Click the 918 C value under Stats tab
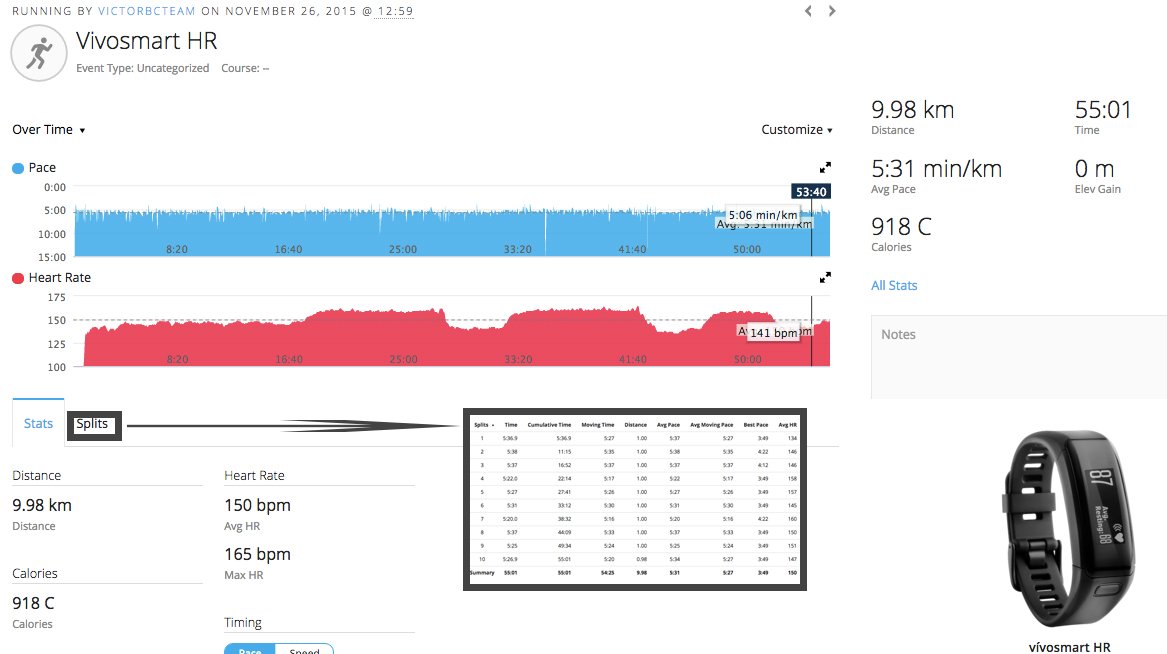This screenshot has height=654, width=1167. click(x=33, y=603)
